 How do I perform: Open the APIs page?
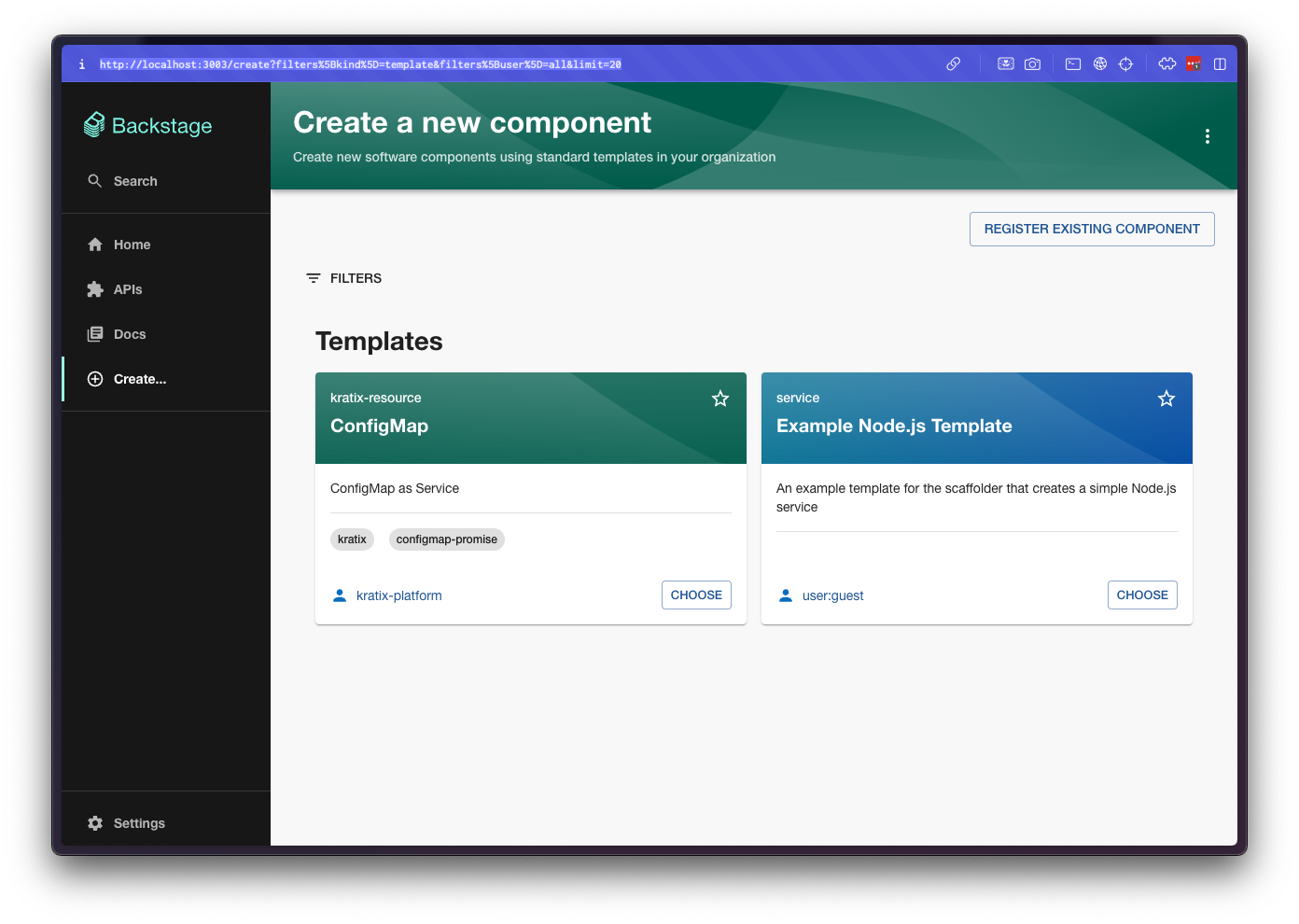pos(166,289)
